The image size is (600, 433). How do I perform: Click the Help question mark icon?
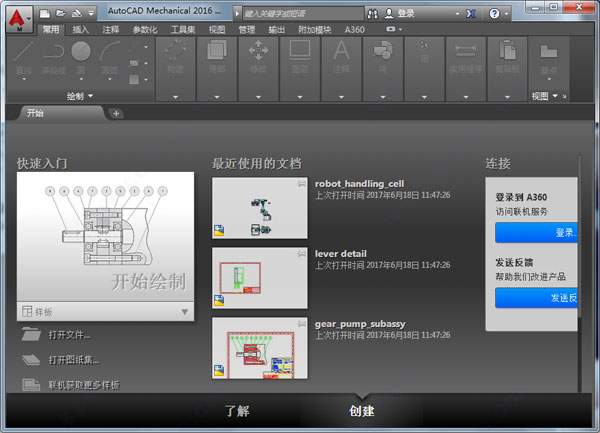494,14
